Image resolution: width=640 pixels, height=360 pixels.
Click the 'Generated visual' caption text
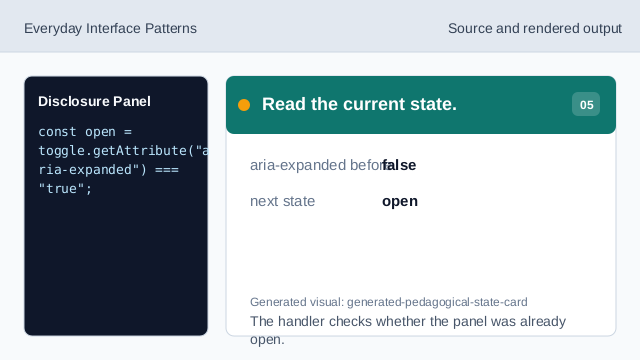click(389, 302)
